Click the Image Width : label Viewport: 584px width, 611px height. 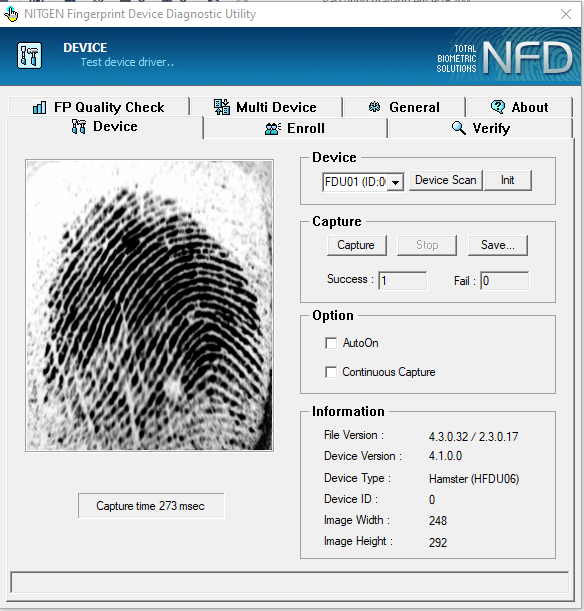357,520
